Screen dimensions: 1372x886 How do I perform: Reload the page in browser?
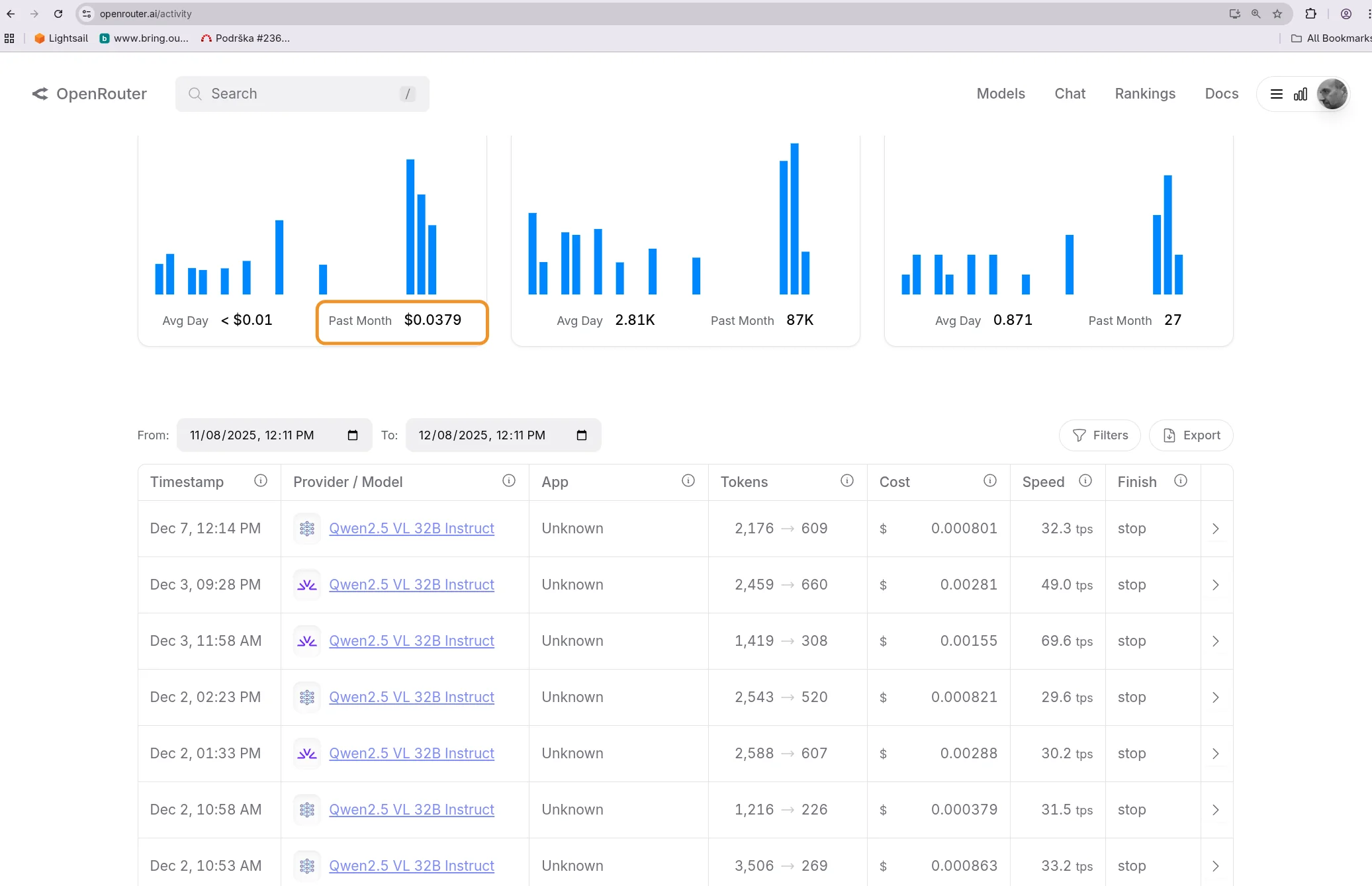click(x=58, y=14)
